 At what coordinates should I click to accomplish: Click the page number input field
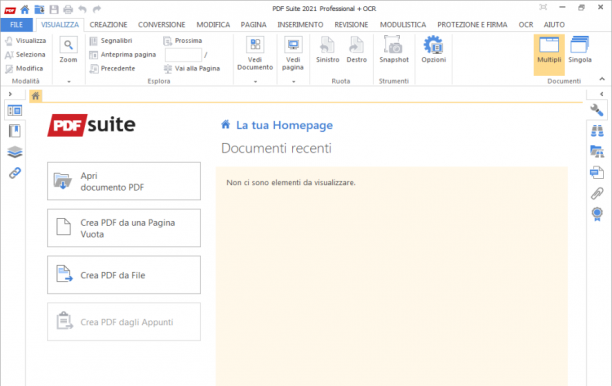point(183,55)
